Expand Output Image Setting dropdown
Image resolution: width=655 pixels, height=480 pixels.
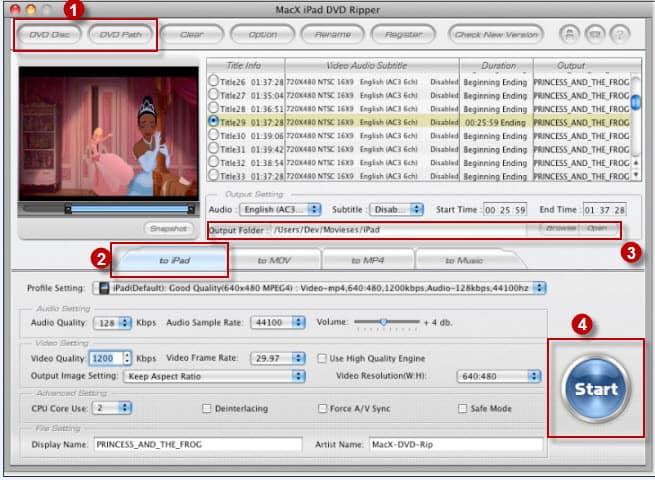coord(215,376)
